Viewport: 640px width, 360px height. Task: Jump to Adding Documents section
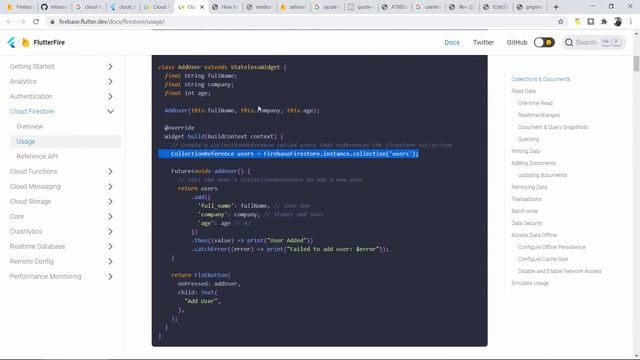(533, 163)
